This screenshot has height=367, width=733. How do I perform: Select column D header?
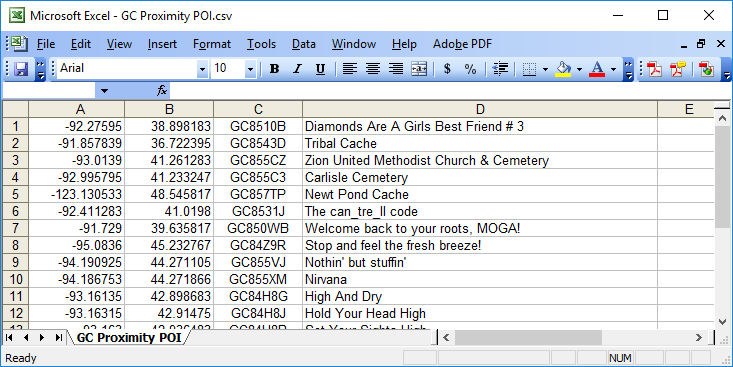coord(480,109)
